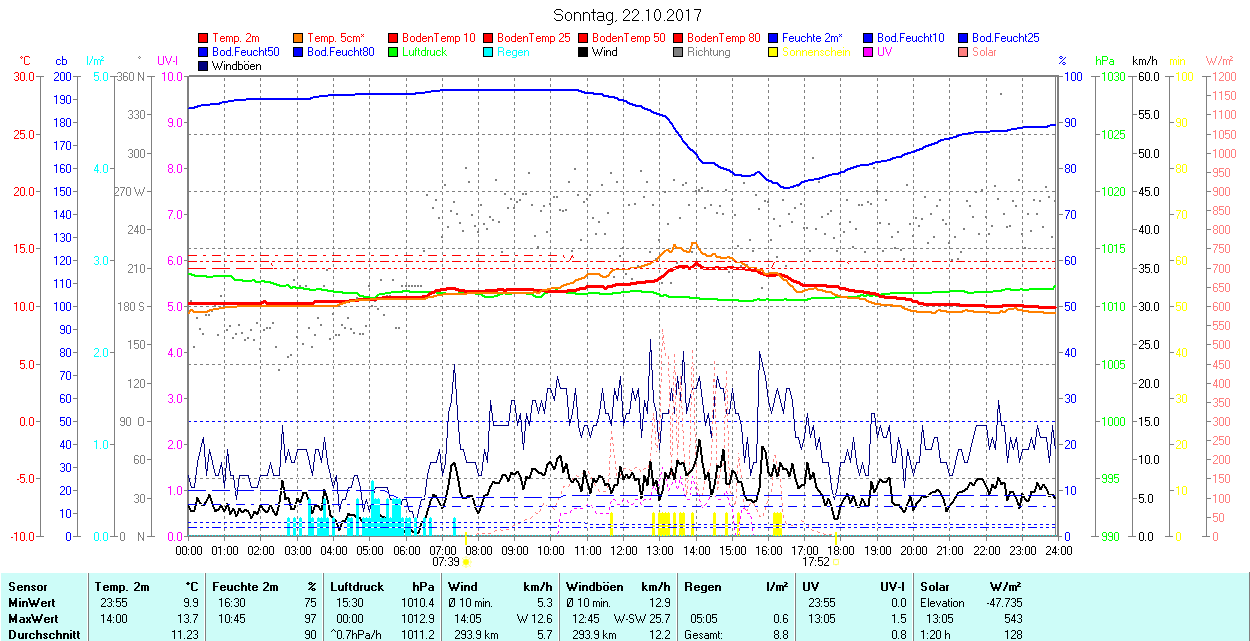The width and height of the screenshot is (1250, 641).
Task: Click the 17:52 sunset time marker
Action: point(815,562)
